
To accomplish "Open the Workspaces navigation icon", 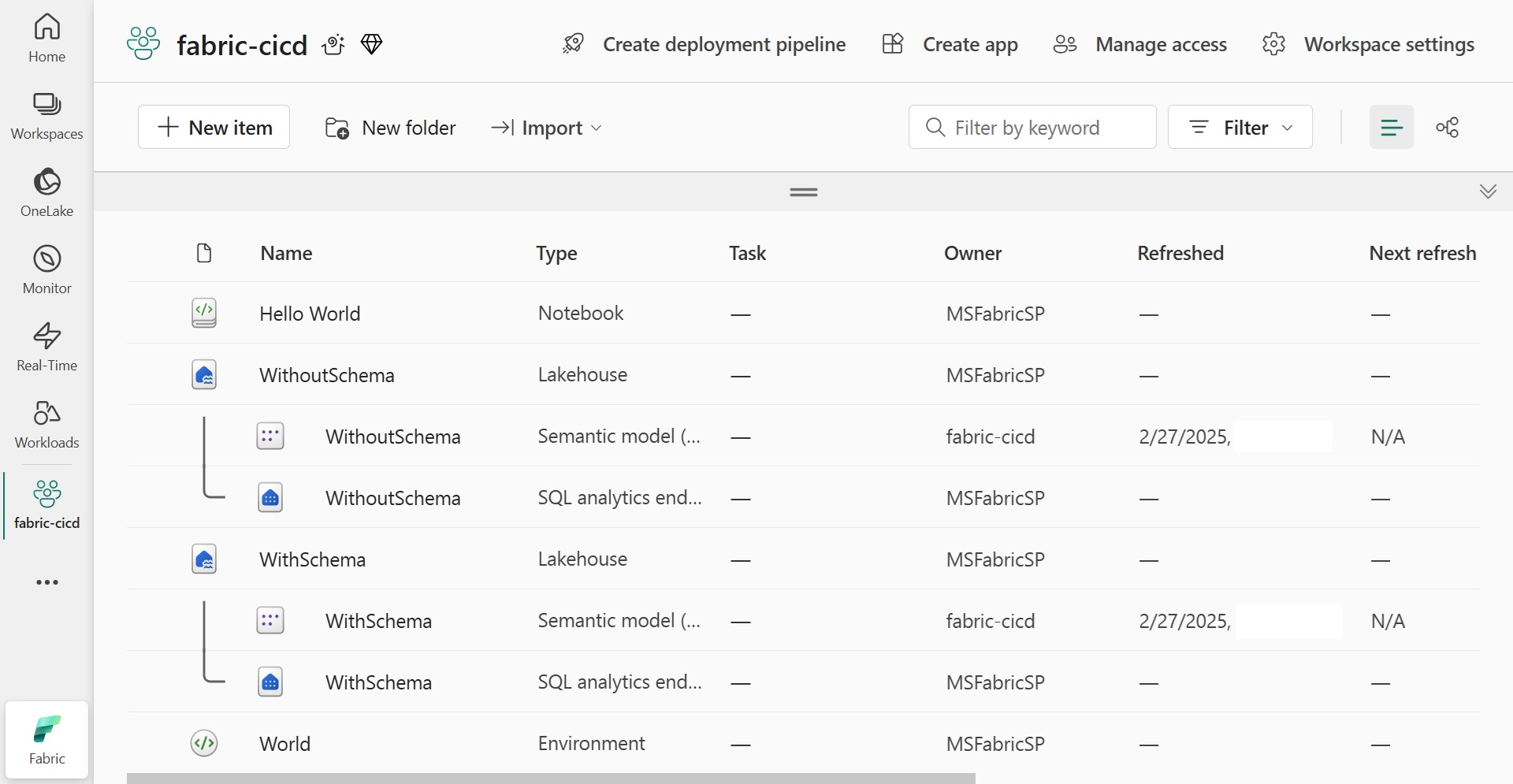I will coord(46,116).
